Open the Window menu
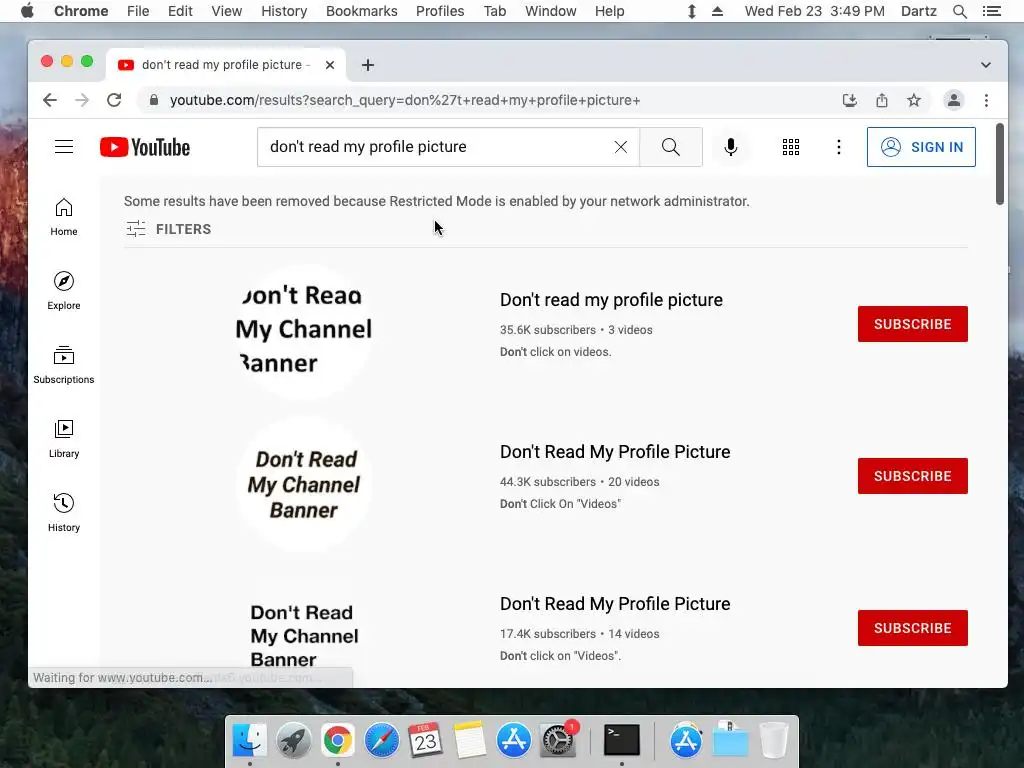 click(551, 11)
